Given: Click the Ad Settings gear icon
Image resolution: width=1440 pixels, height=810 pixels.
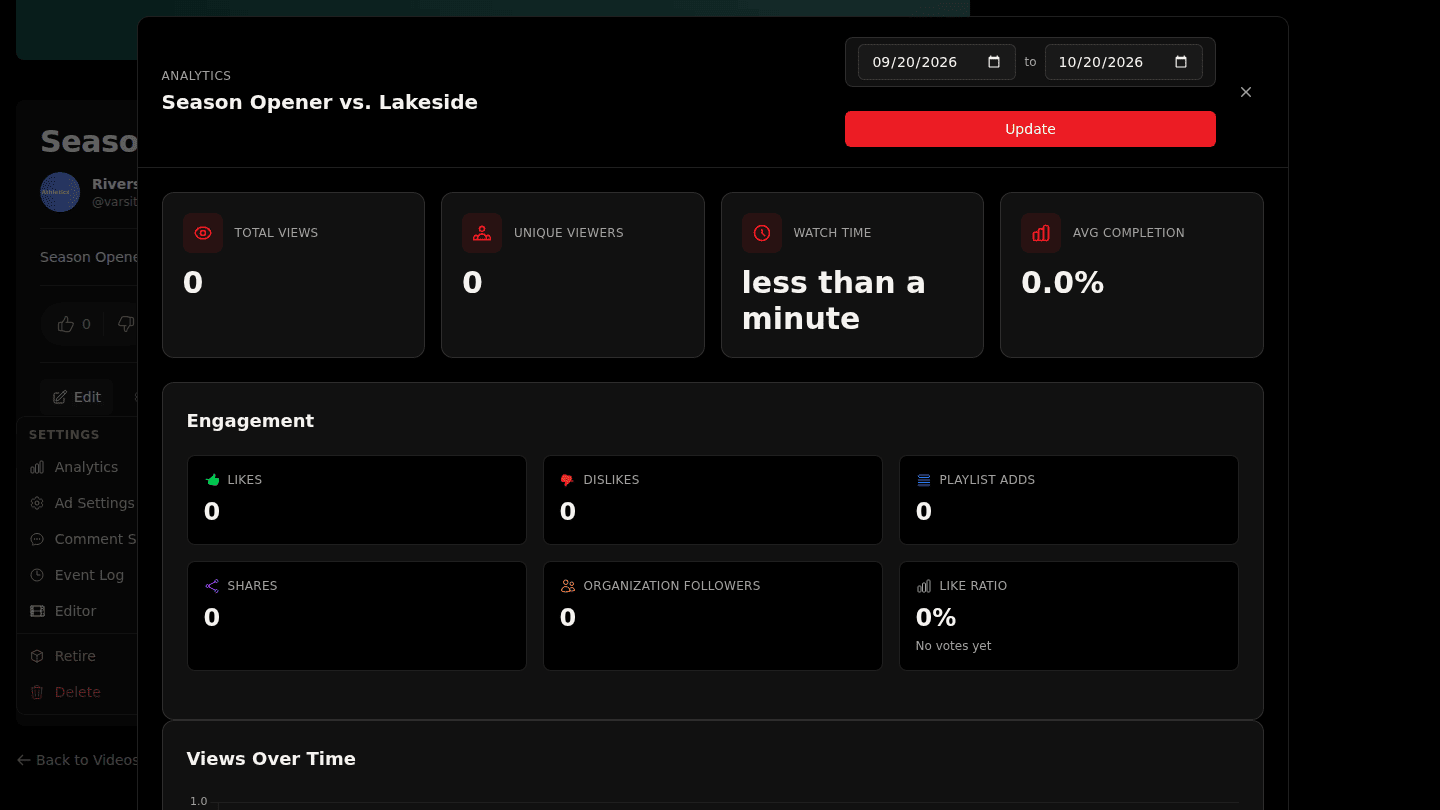Looking at the screenshot, I should [37, 503].
